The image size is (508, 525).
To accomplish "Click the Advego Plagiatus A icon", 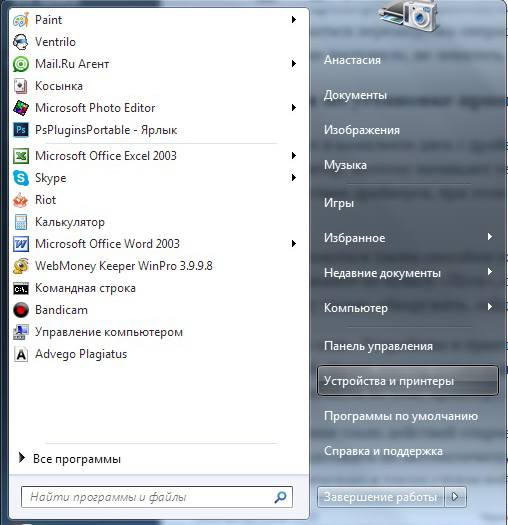I will 21,354.
